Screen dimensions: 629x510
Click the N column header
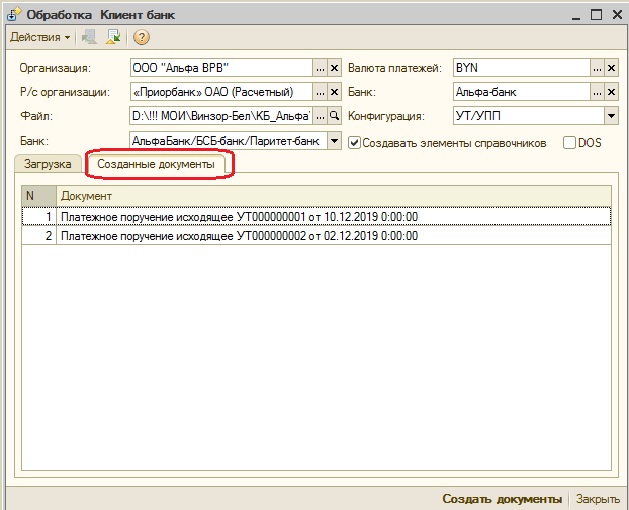(x=39, y=196)
